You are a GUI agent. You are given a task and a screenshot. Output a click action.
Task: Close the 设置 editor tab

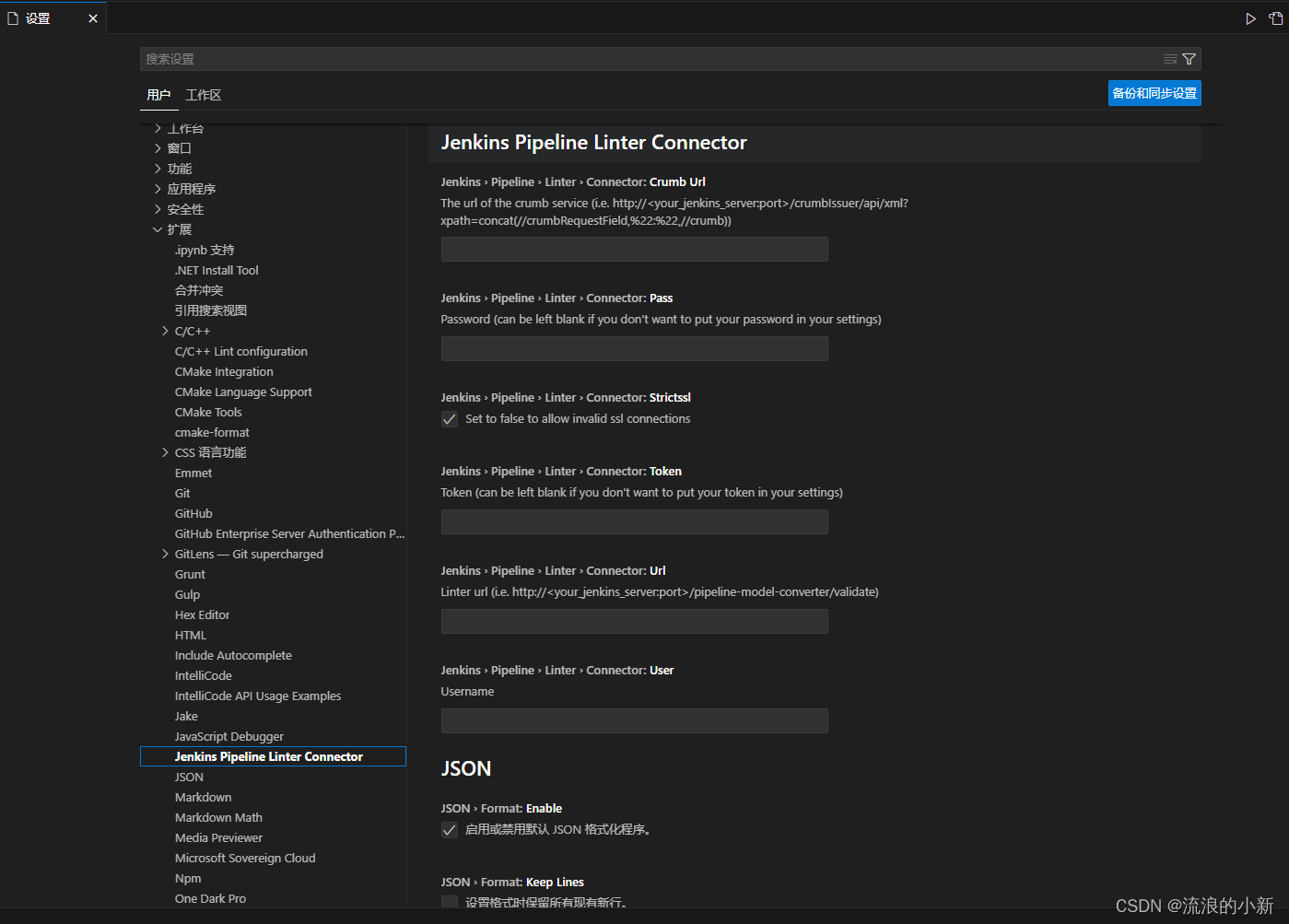pos(93,18)
